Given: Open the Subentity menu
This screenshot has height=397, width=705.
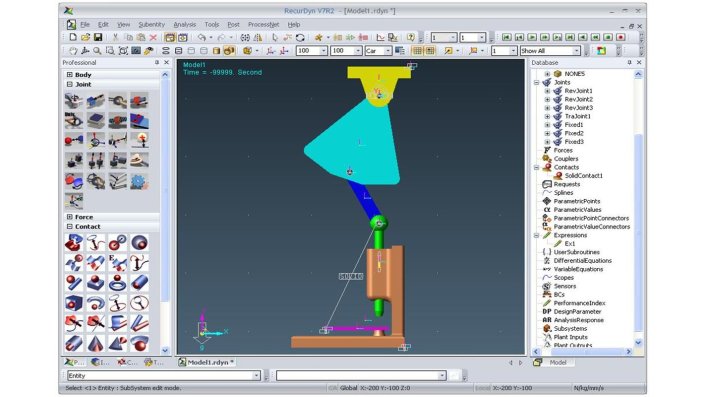Looking at the screenshot, I should point(152,24).
